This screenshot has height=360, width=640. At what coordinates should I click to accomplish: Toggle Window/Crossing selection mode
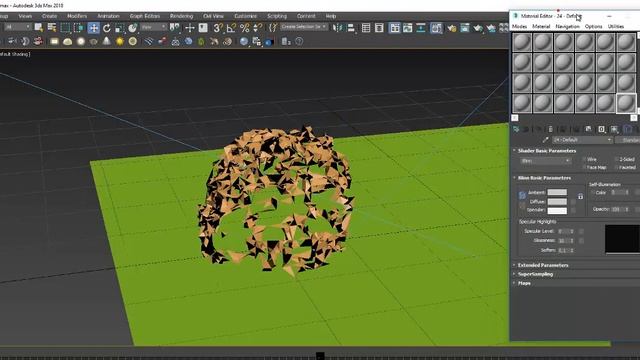[78, 28]
